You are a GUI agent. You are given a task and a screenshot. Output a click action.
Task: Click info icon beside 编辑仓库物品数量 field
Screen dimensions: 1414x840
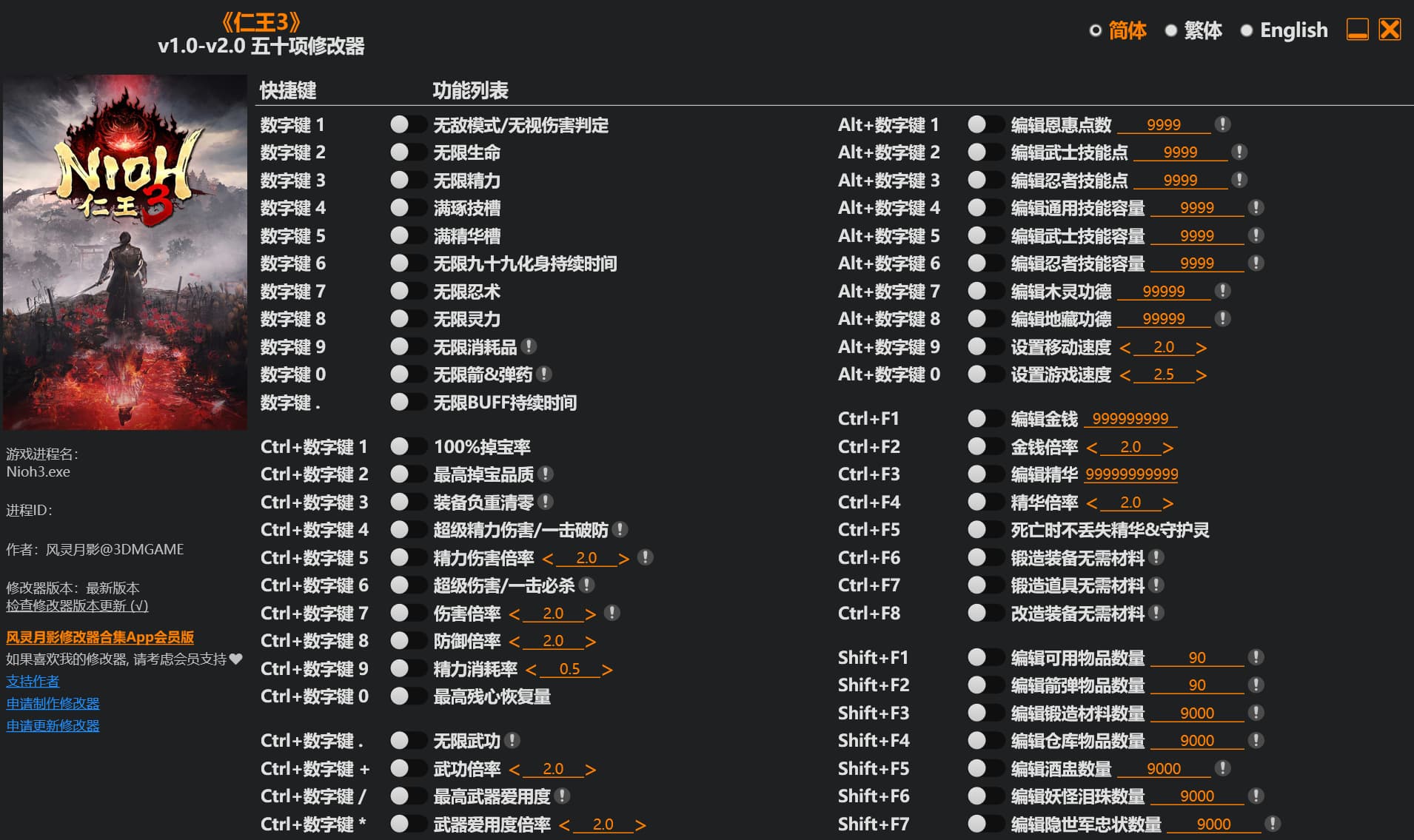[x=1256, y=740]
